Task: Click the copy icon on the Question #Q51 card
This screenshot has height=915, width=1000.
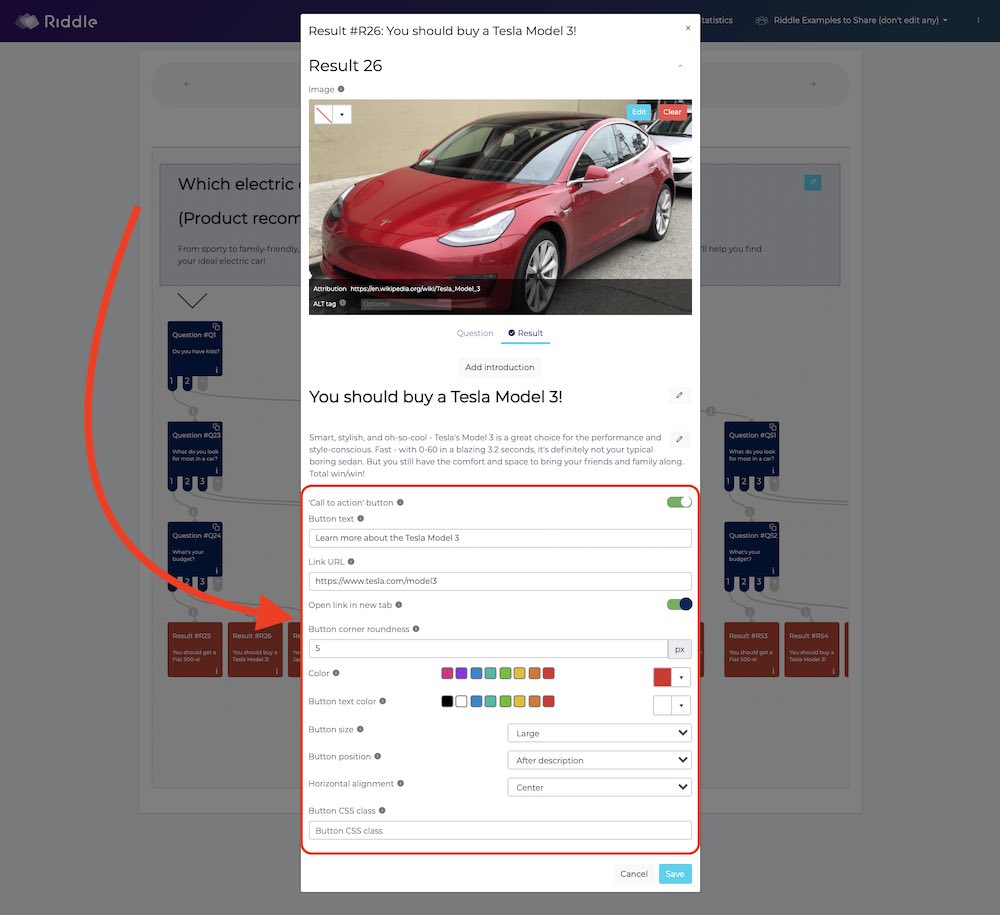Action: [x=773, y=427]
